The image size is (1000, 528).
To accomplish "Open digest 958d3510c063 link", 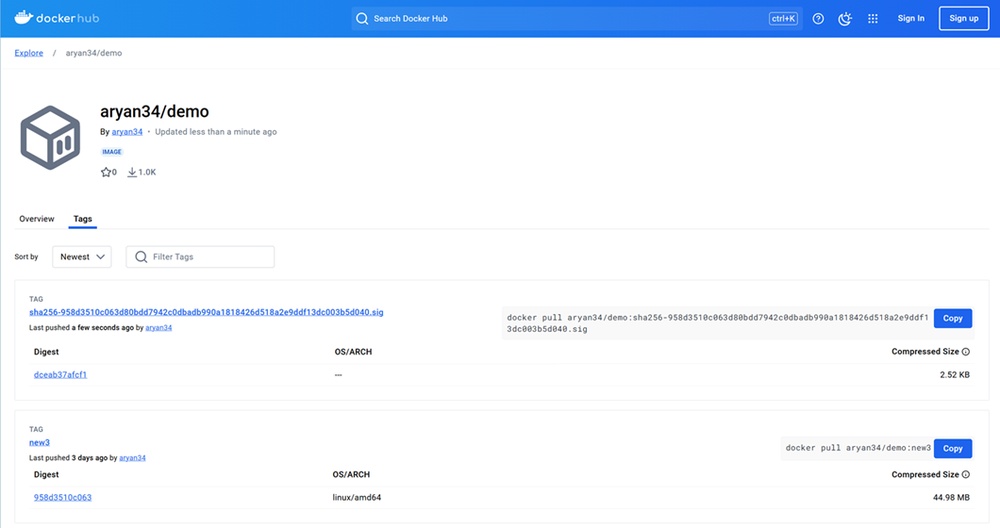I will pyautogui.click(x=62, y=497).
